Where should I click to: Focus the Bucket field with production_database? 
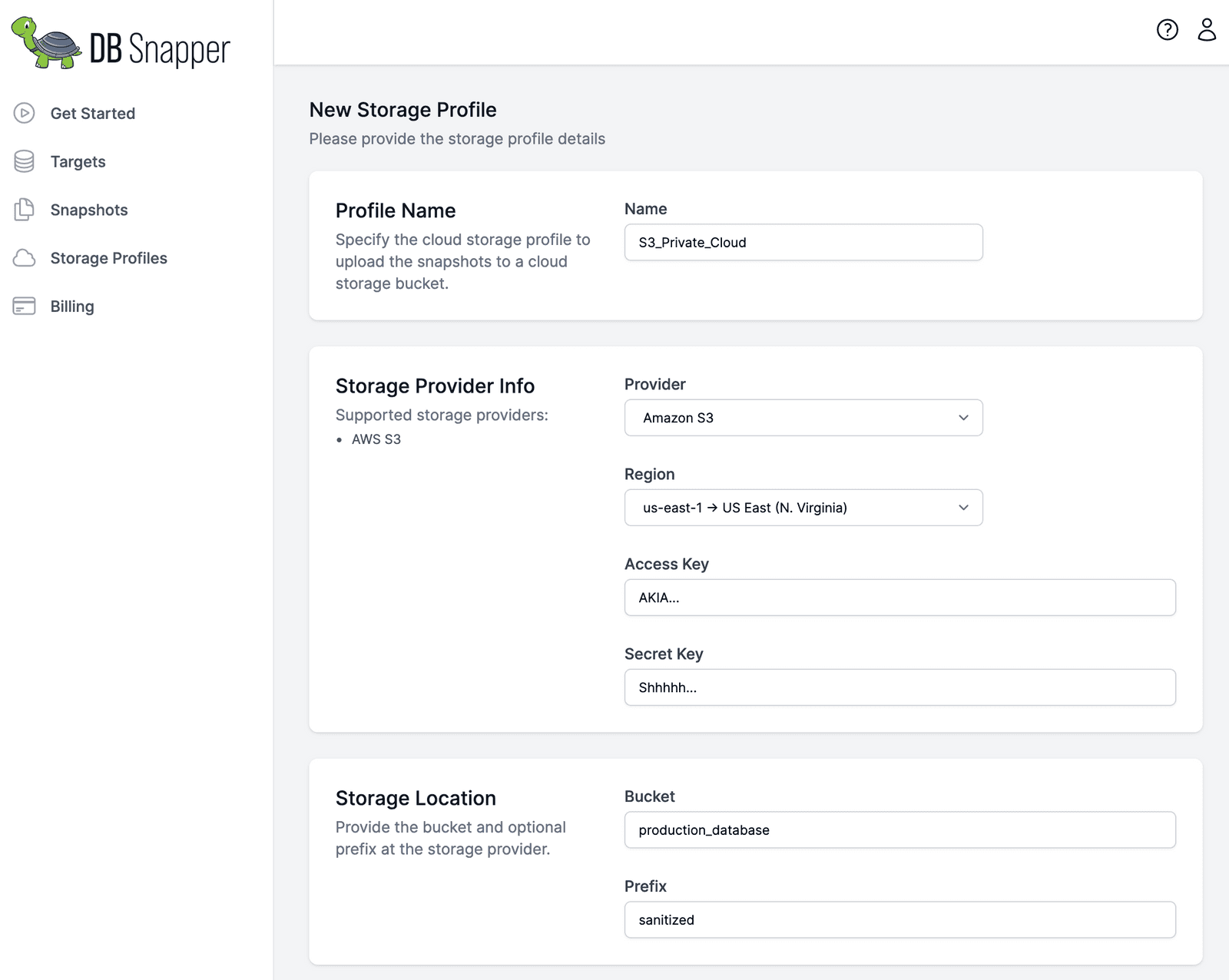[x=899, y=830]
